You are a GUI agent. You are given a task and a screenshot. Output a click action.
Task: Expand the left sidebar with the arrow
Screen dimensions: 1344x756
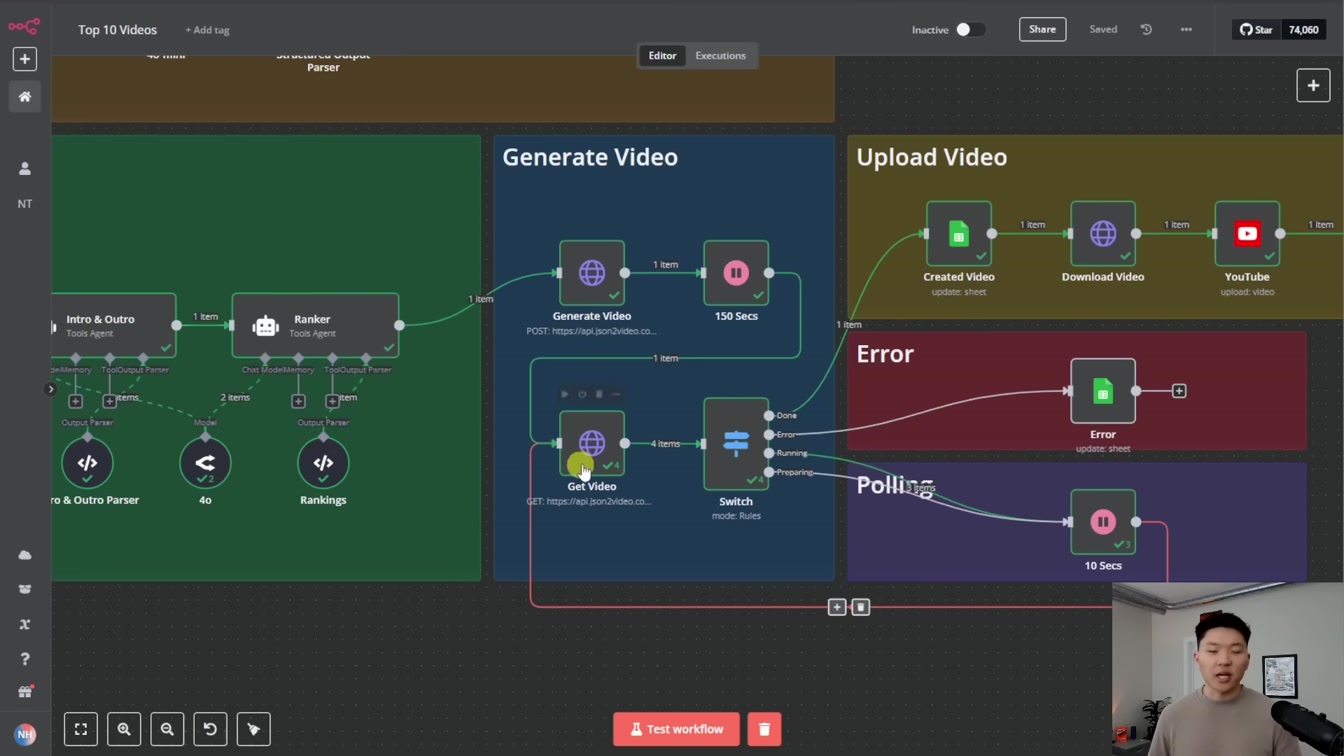tap(50, 389)
